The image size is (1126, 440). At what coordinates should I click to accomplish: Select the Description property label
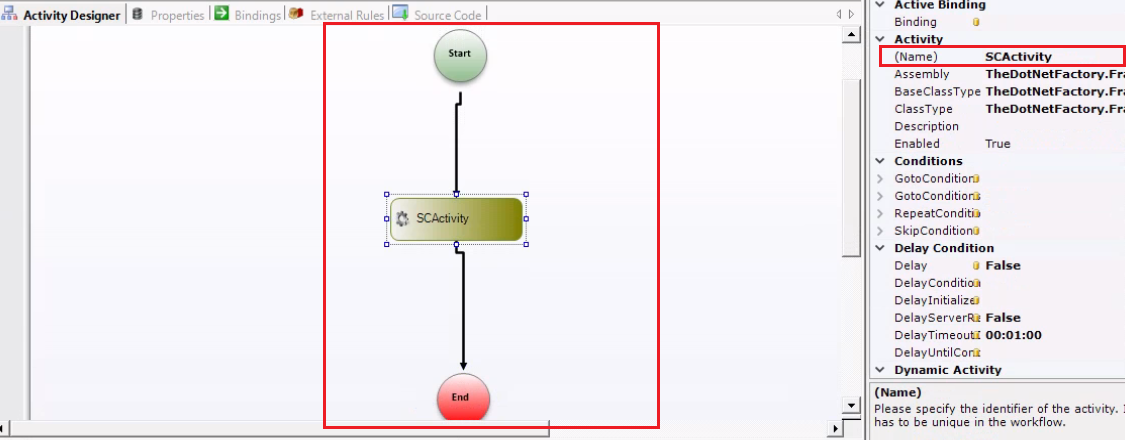tap(926, 126)
